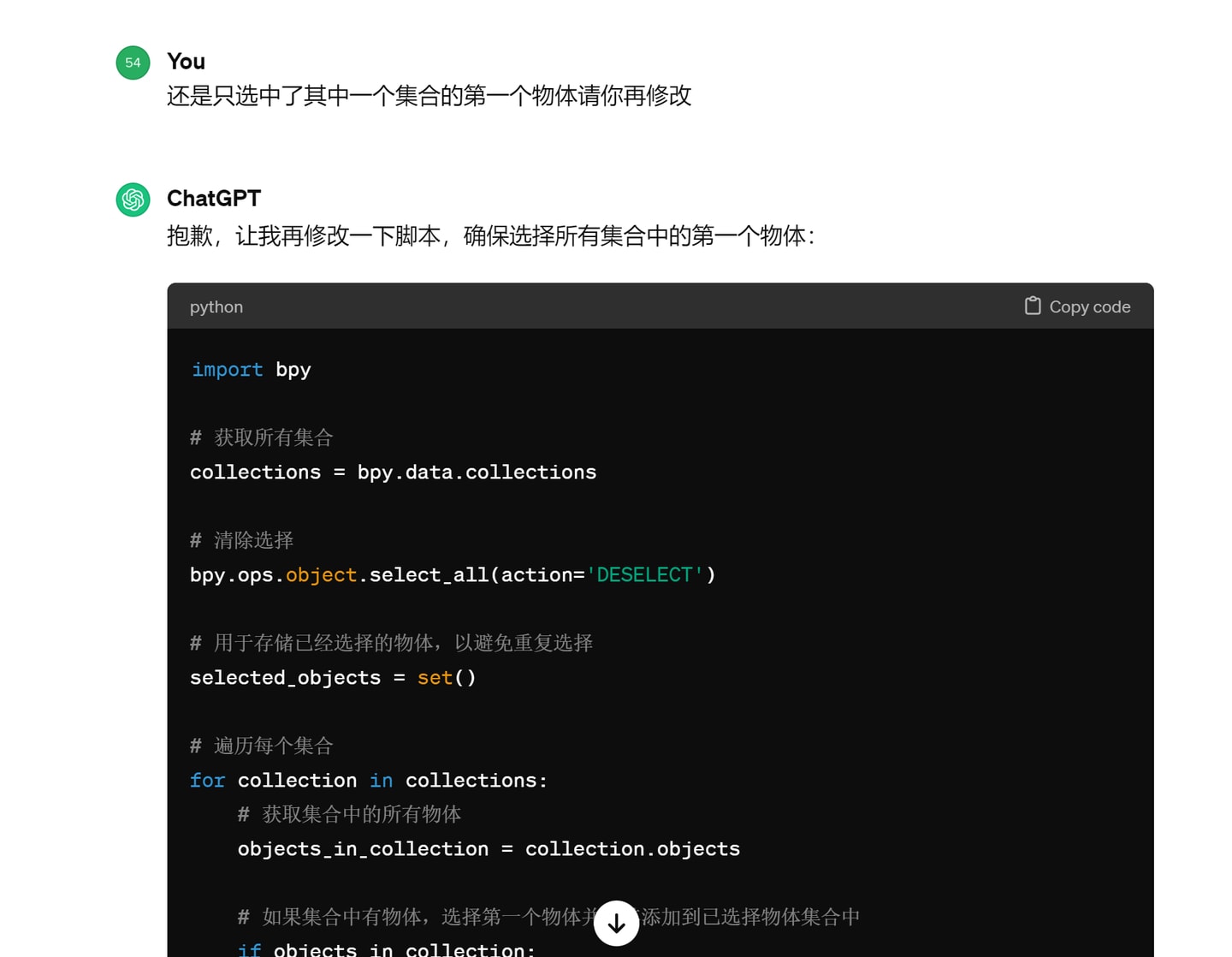
Task: Click the line containing select_all(action='DESELECT')
Action: pyautogui.click(x=453, y=575)
